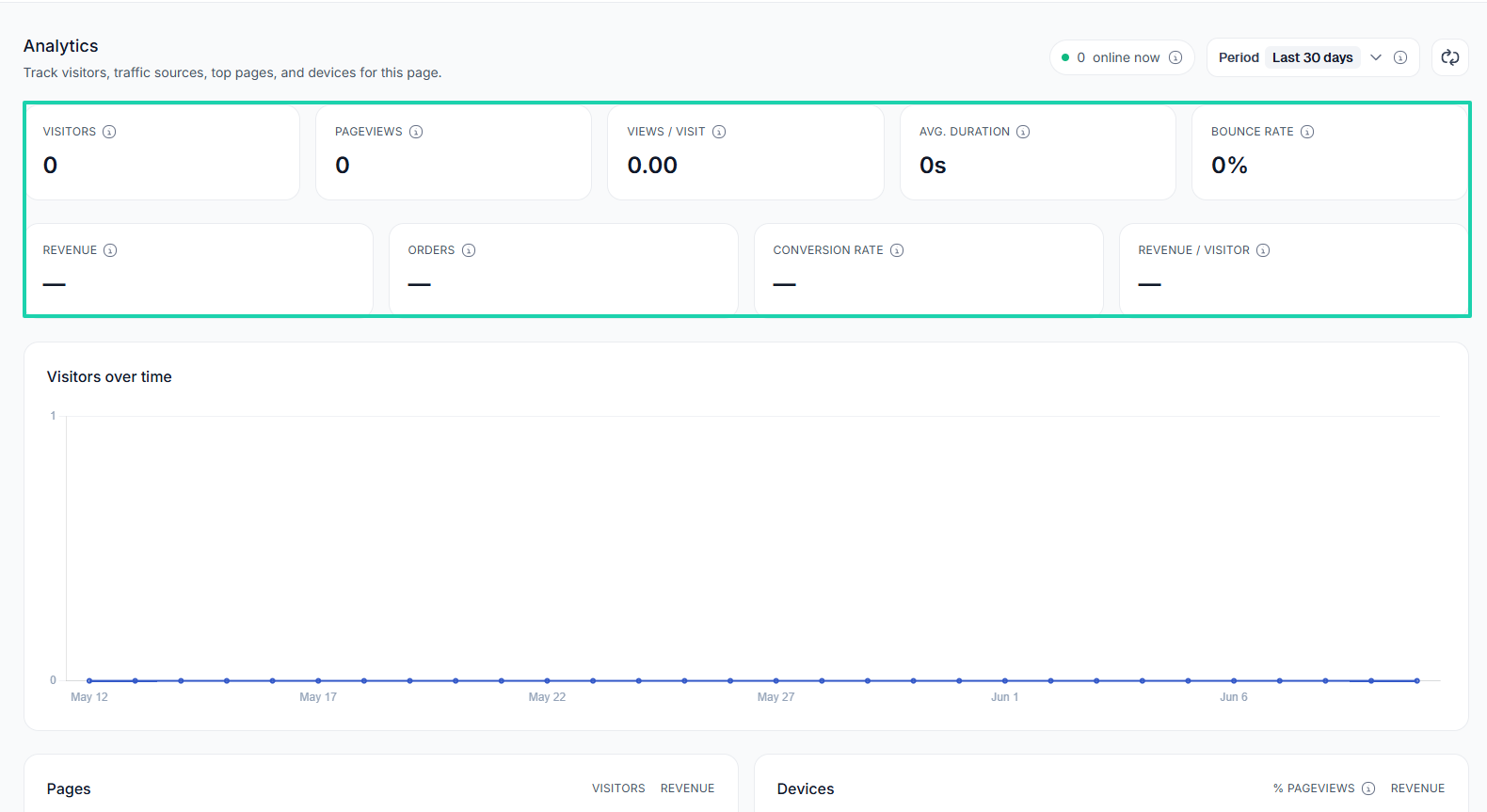Click the info icon beside the Revenue card label

(110, 250)
